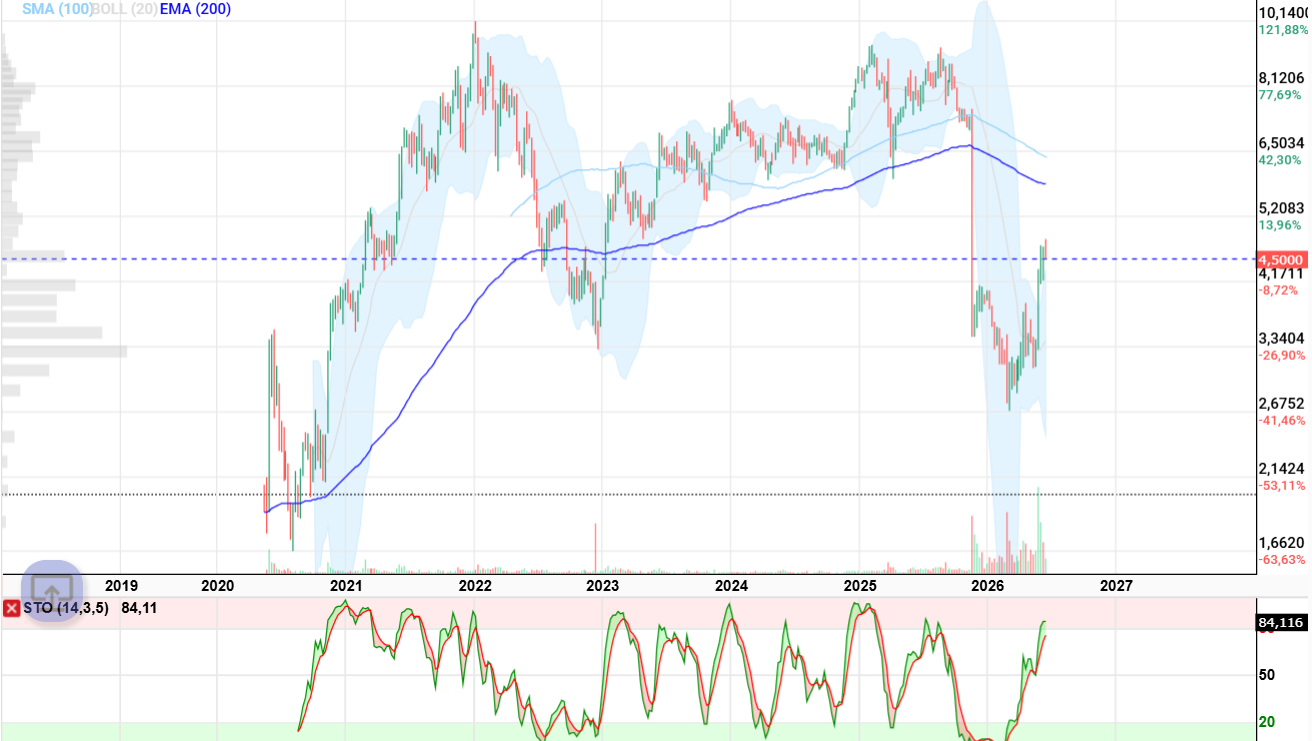This screenshot has width=1312, height=741.
Task: Click the 10,1400 price axis label
Action: coord(1284,13)
